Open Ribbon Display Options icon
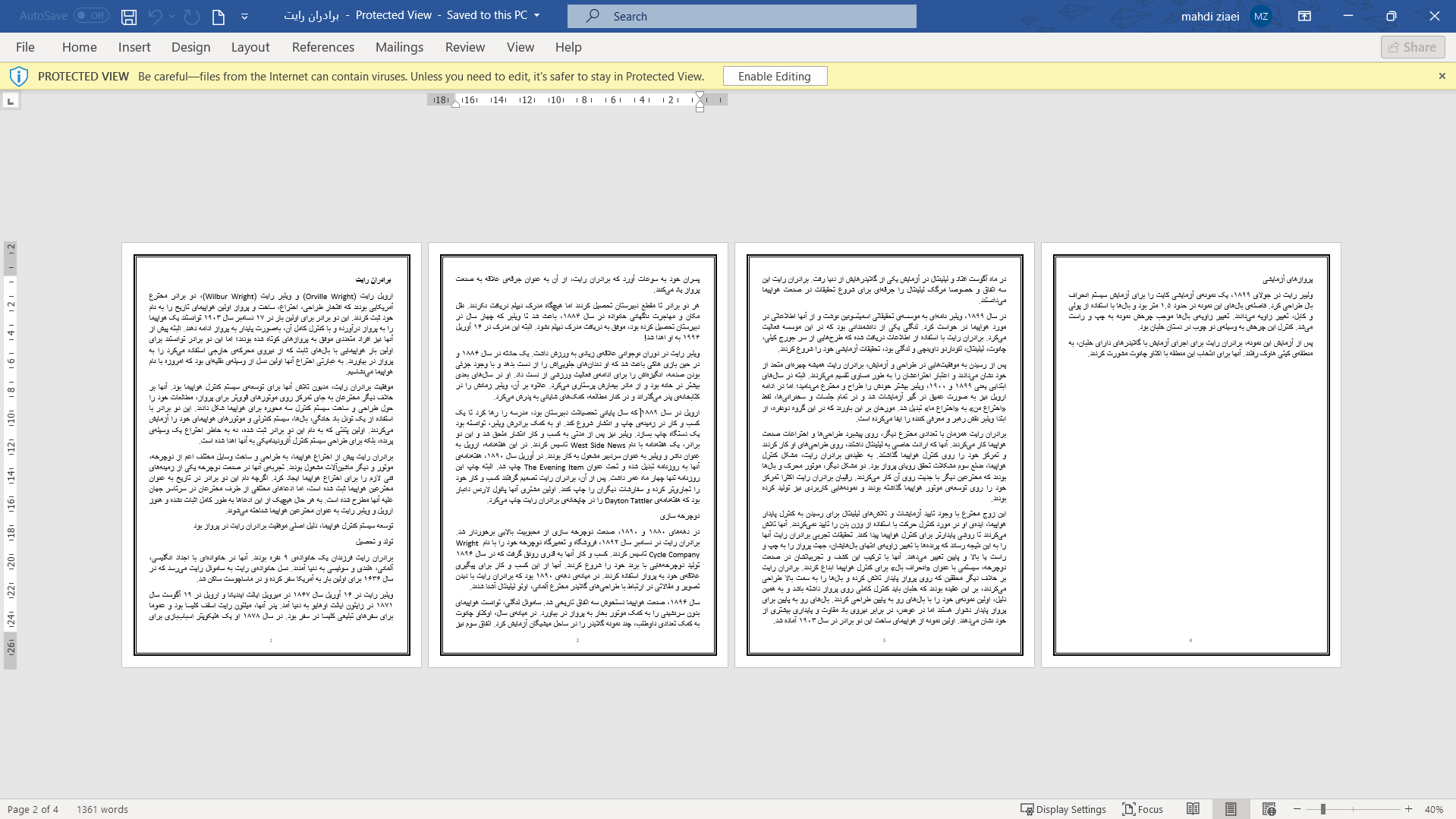Viewport: 1456px width, 819px height. [1304, 16]
